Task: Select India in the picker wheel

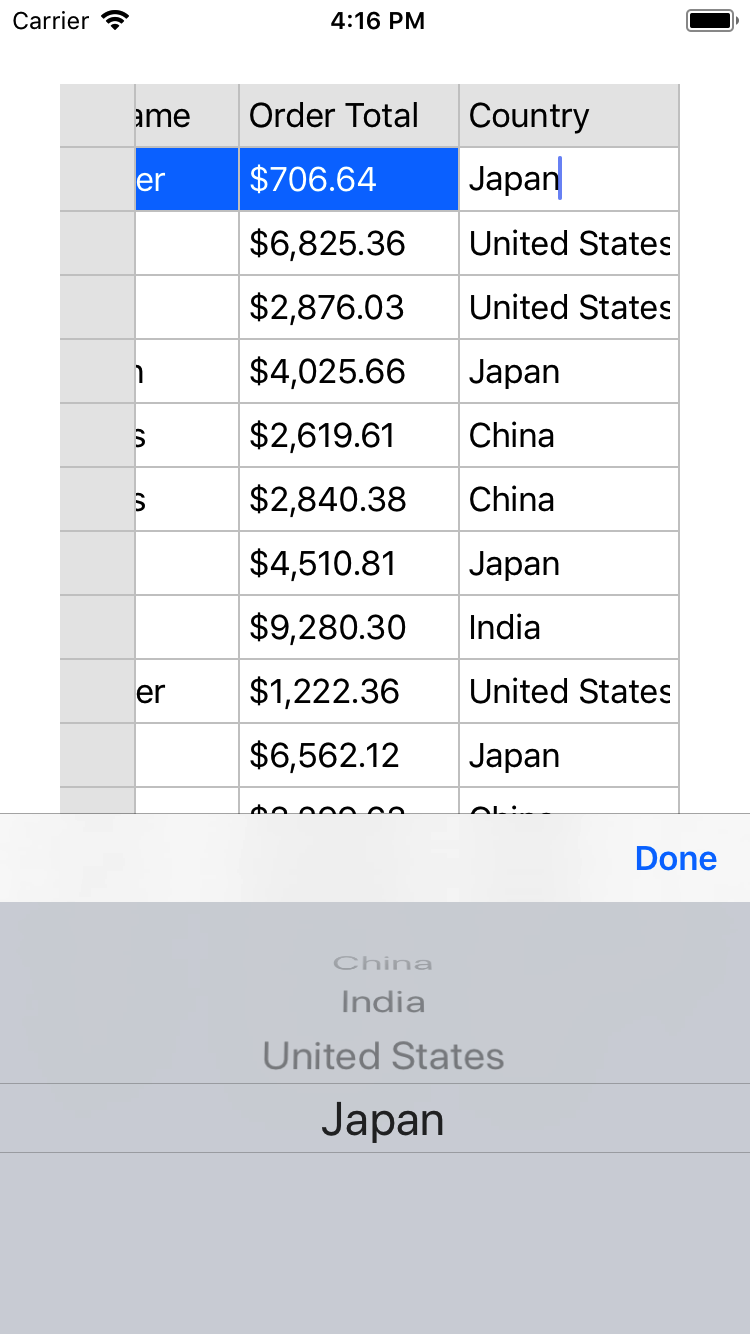Action: (x=383, y=1002)
